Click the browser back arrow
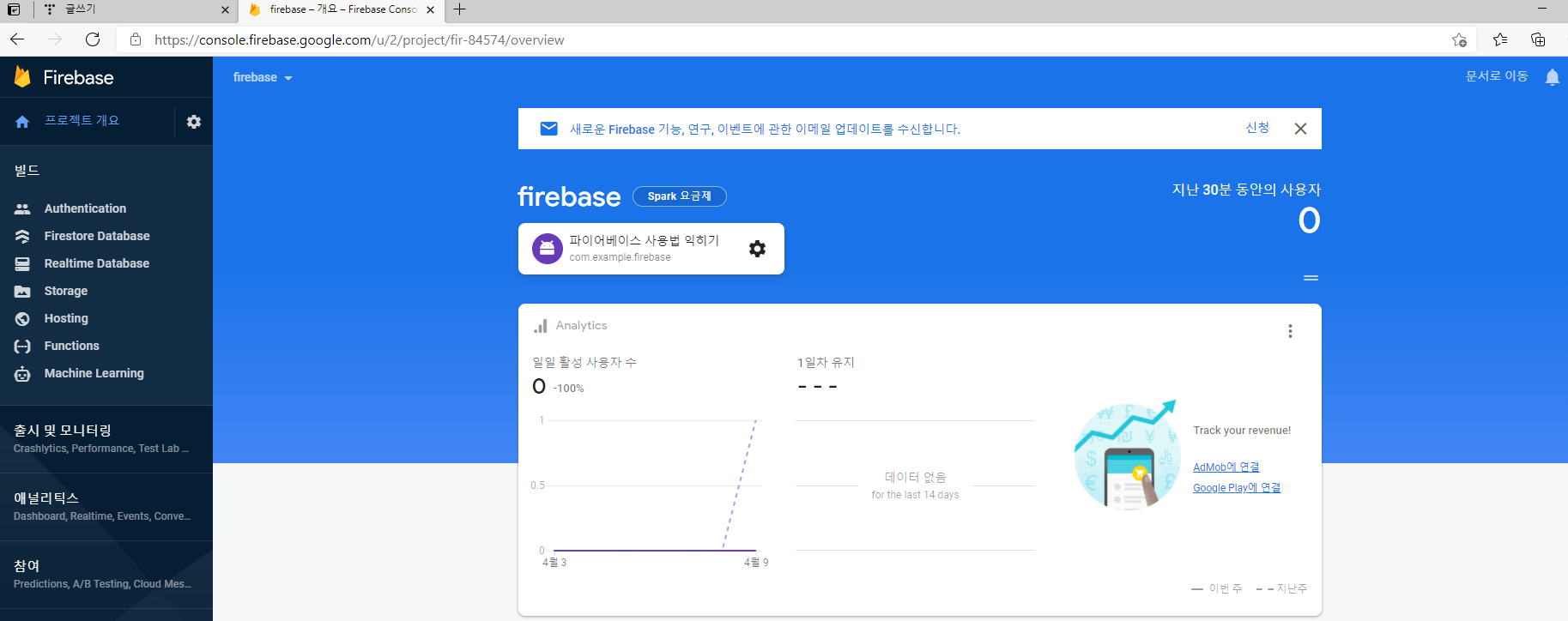1568x621 pixels. 17,39
